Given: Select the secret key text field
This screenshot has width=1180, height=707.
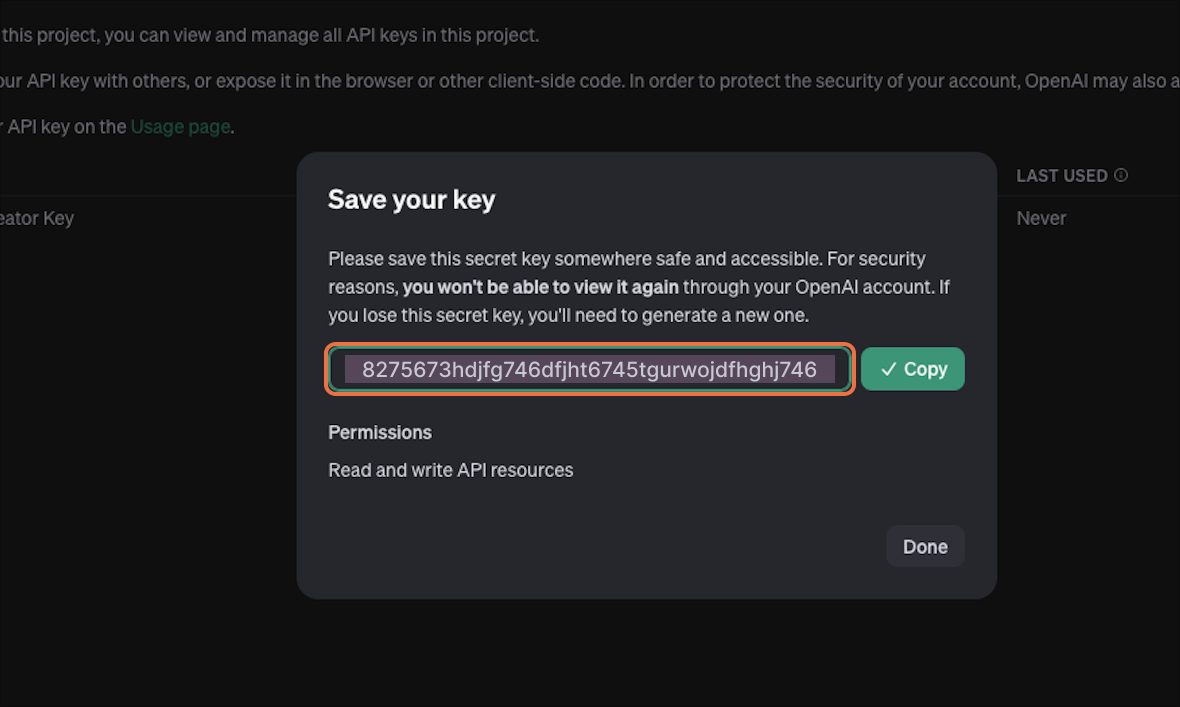Looking at the screenshot, I should click(589, 370).
